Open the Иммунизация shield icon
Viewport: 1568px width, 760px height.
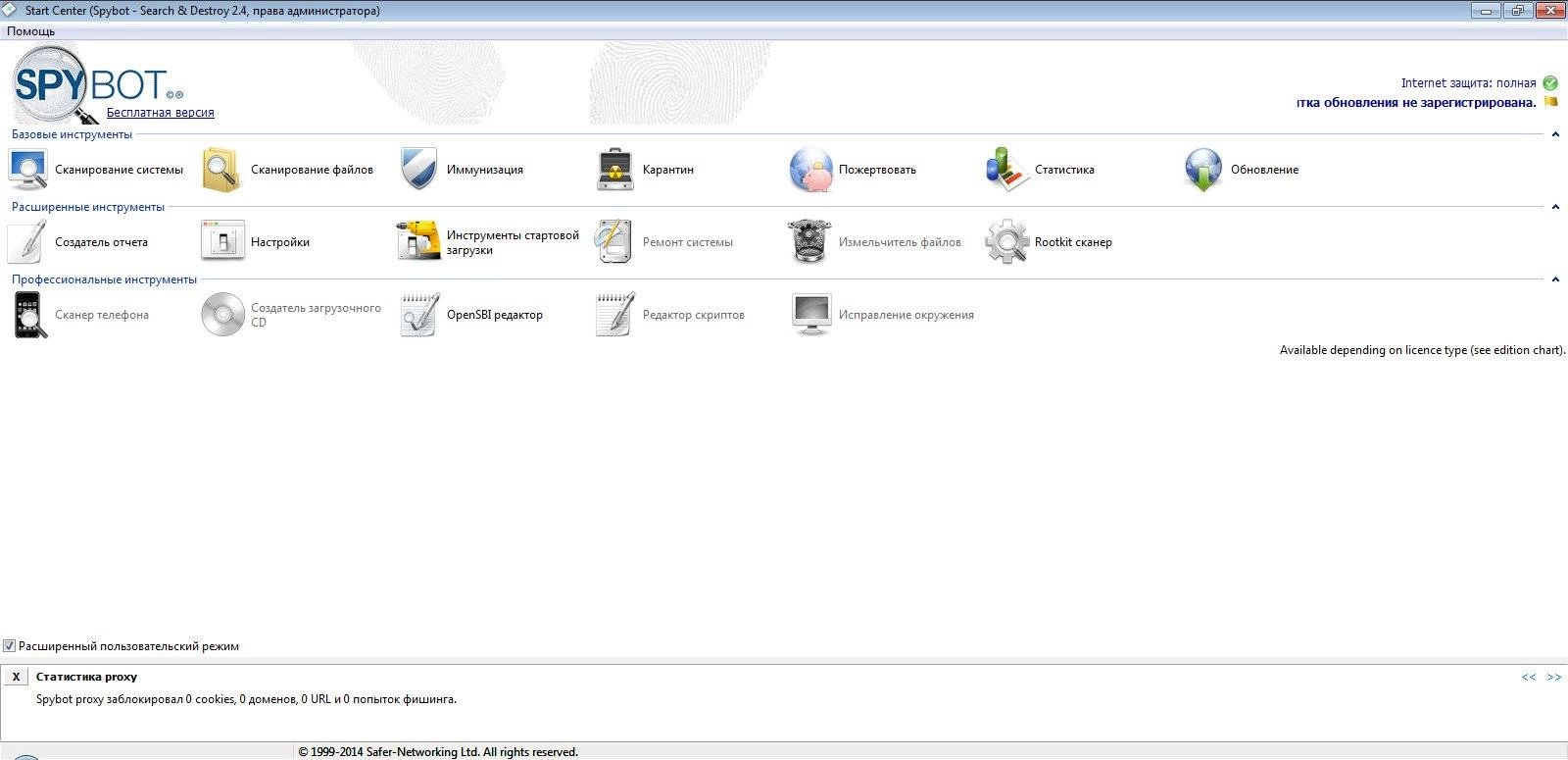point(418,169)
